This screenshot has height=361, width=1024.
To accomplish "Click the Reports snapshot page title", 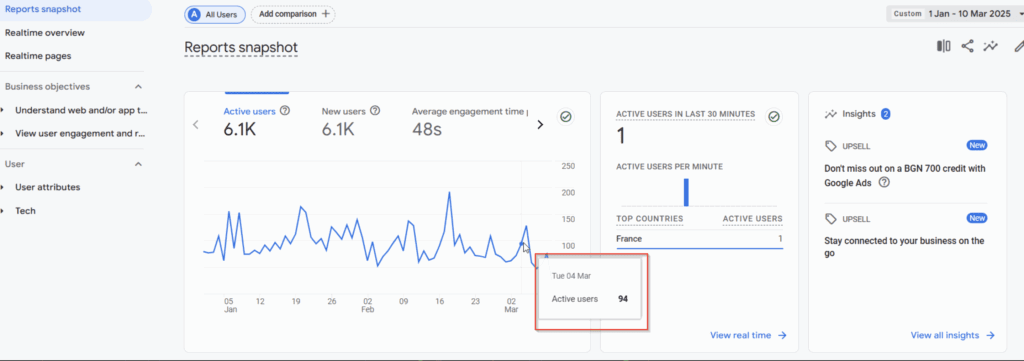I will pyautogui.click(x=241, y=48).
